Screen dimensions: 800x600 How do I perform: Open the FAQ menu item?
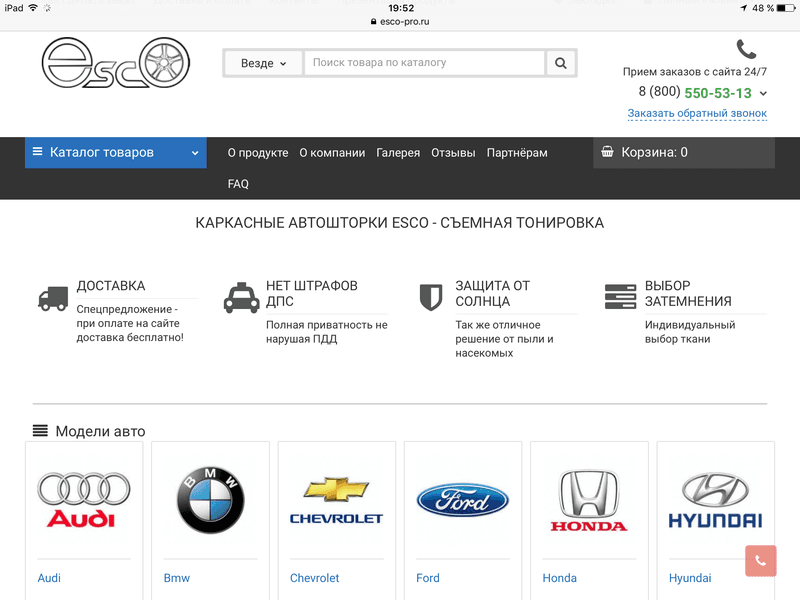238,184
